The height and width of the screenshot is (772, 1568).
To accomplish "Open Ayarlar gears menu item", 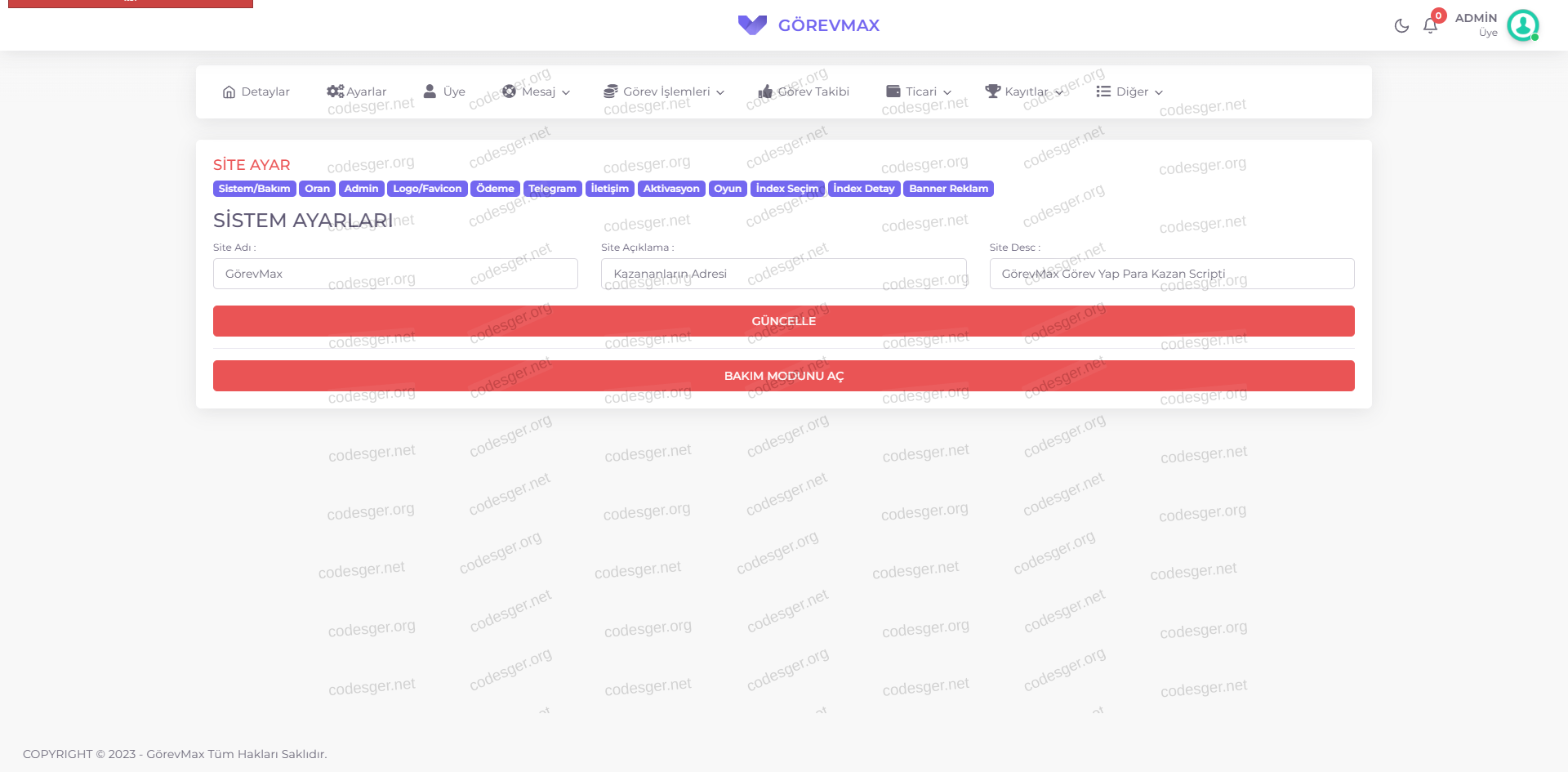I will pos(356,91).
